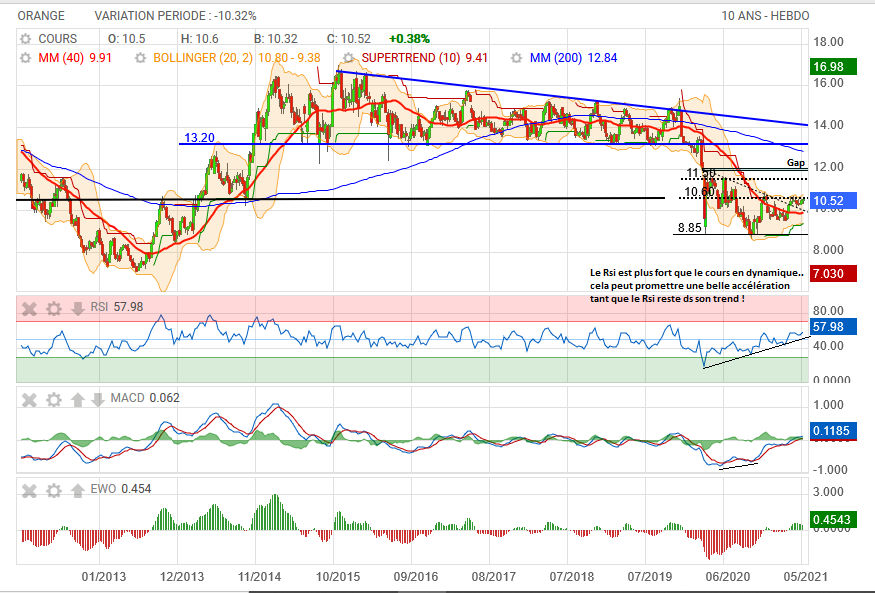Open MM (200) indicator settings gear
The height and width of the screenshot is (593, 875).
[517, 58]
